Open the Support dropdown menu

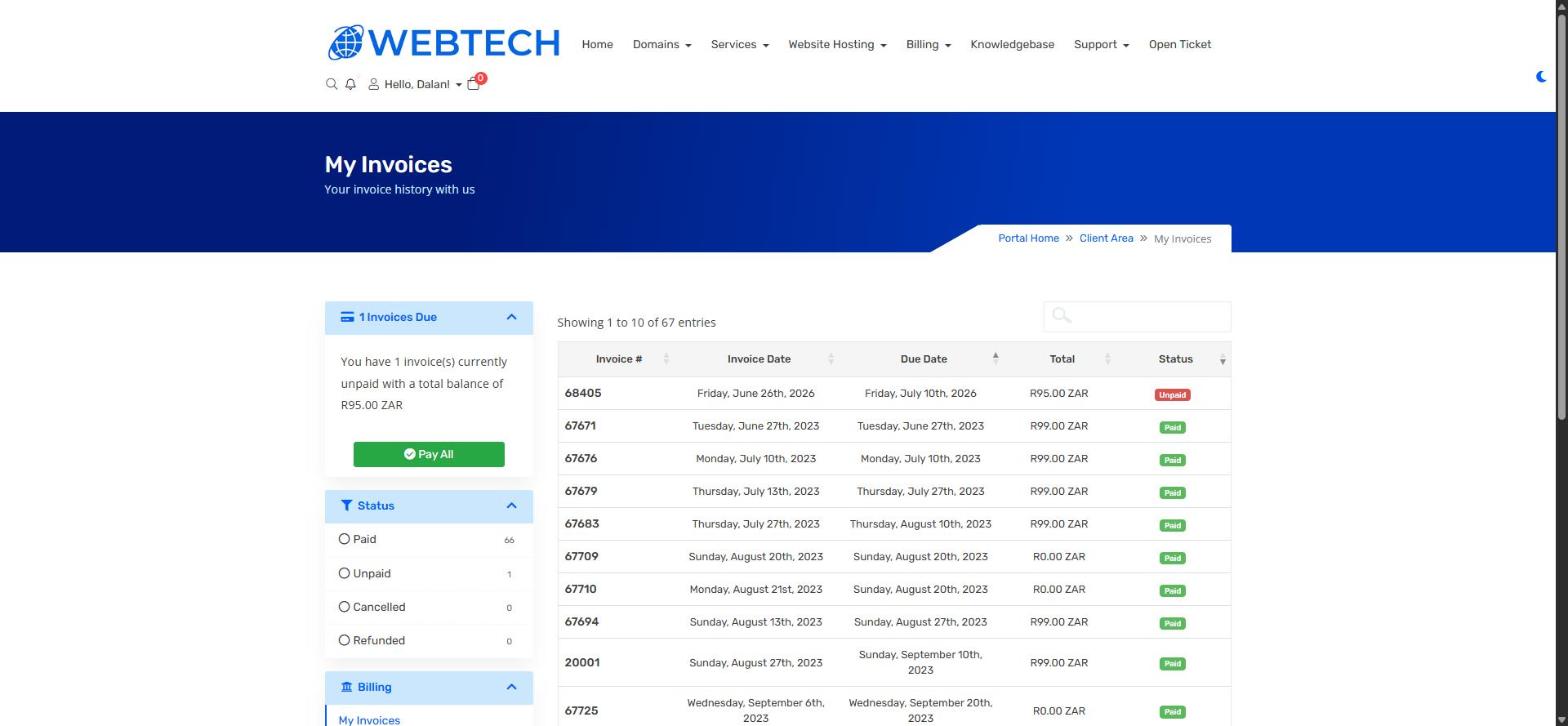tap(1101, 44)
